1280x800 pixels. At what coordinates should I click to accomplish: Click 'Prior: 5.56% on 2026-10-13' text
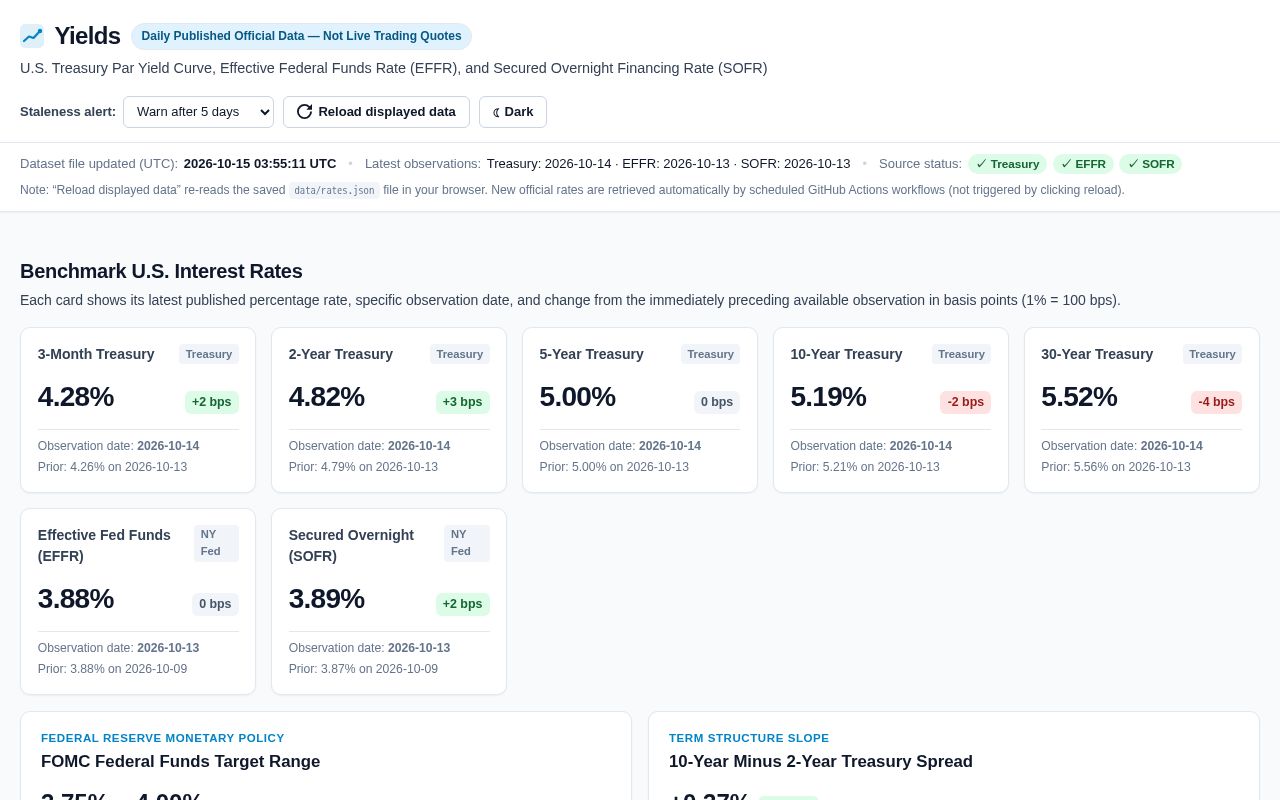(x=1116, y=467)
